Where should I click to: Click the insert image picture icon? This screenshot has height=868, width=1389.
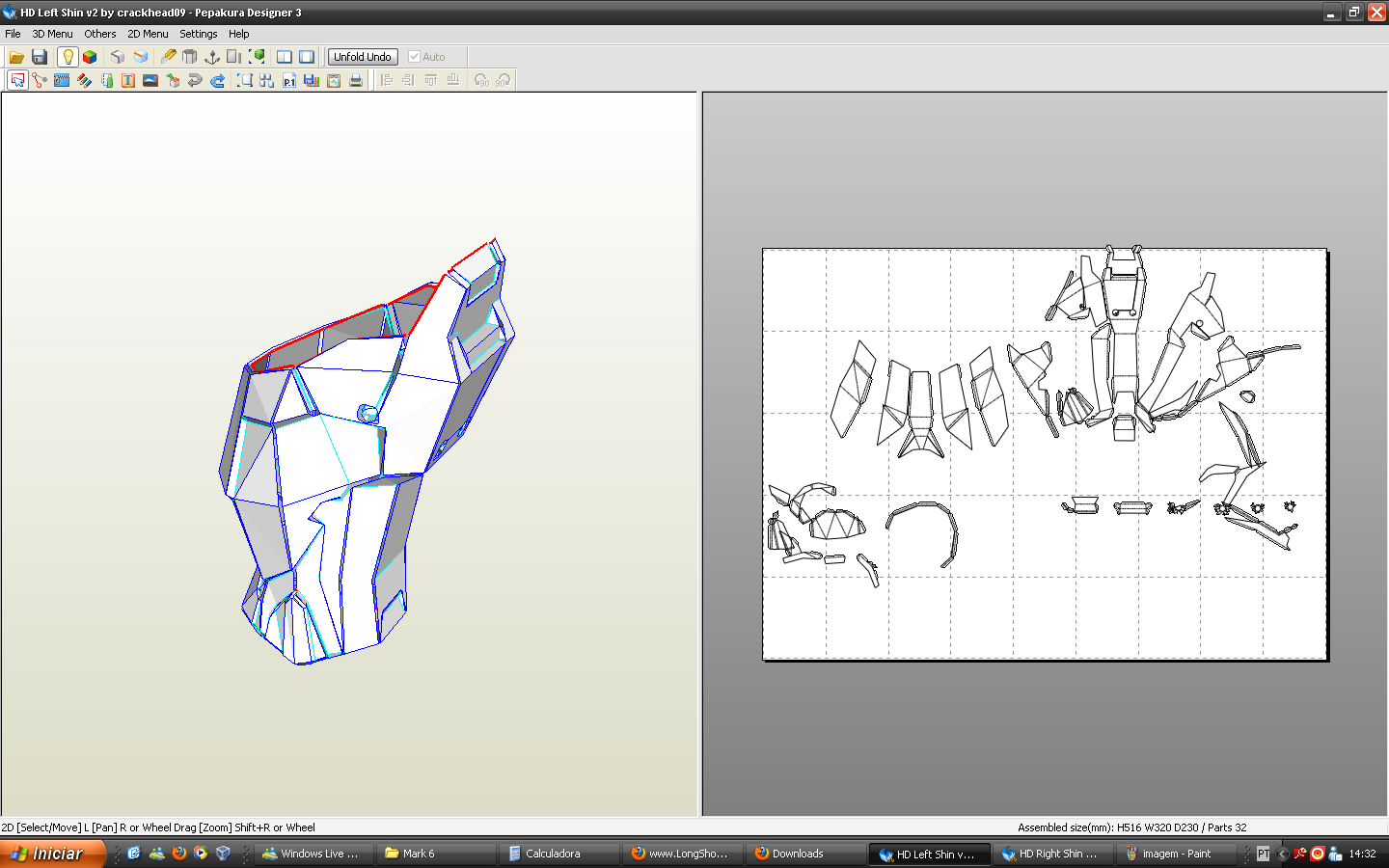(x=150, y=80)
